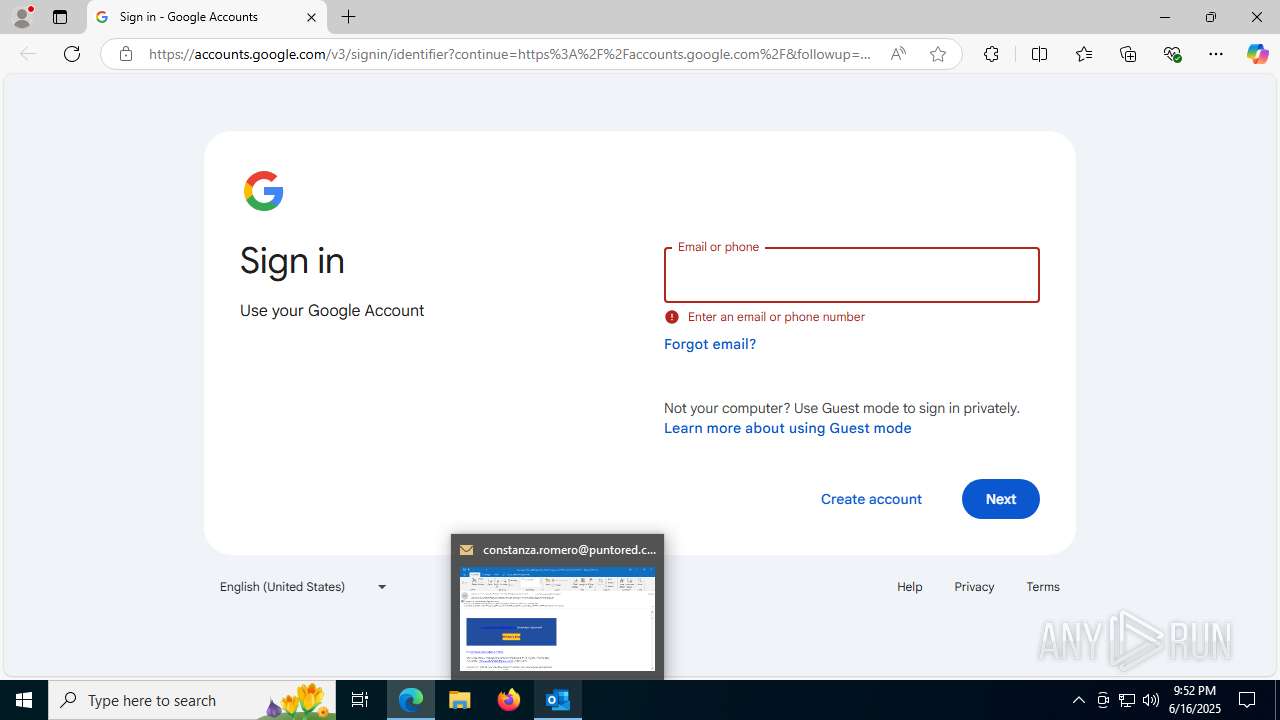Viewport: 1280px width, 720px height.
Task: Refresh the current page
Action: 72,54
